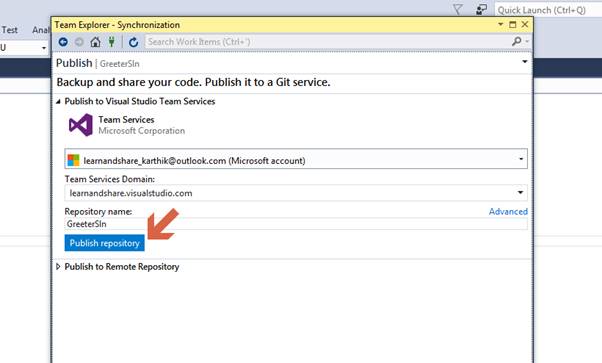Click the notifications filter flag icon

(x=457, y=9)
